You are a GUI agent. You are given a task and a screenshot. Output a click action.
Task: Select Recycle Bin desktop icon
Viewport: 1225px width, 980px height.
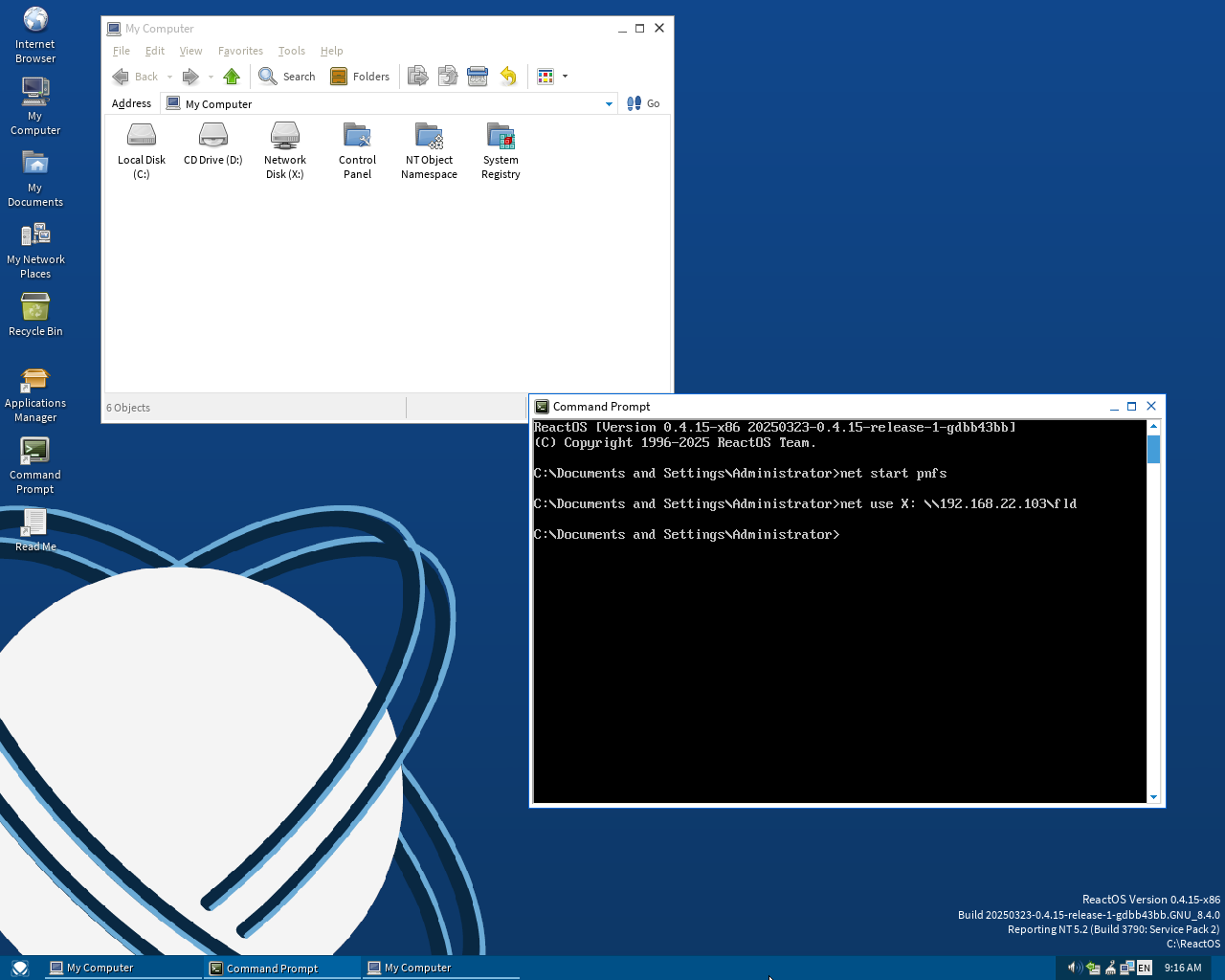click(x=35, y=315)
